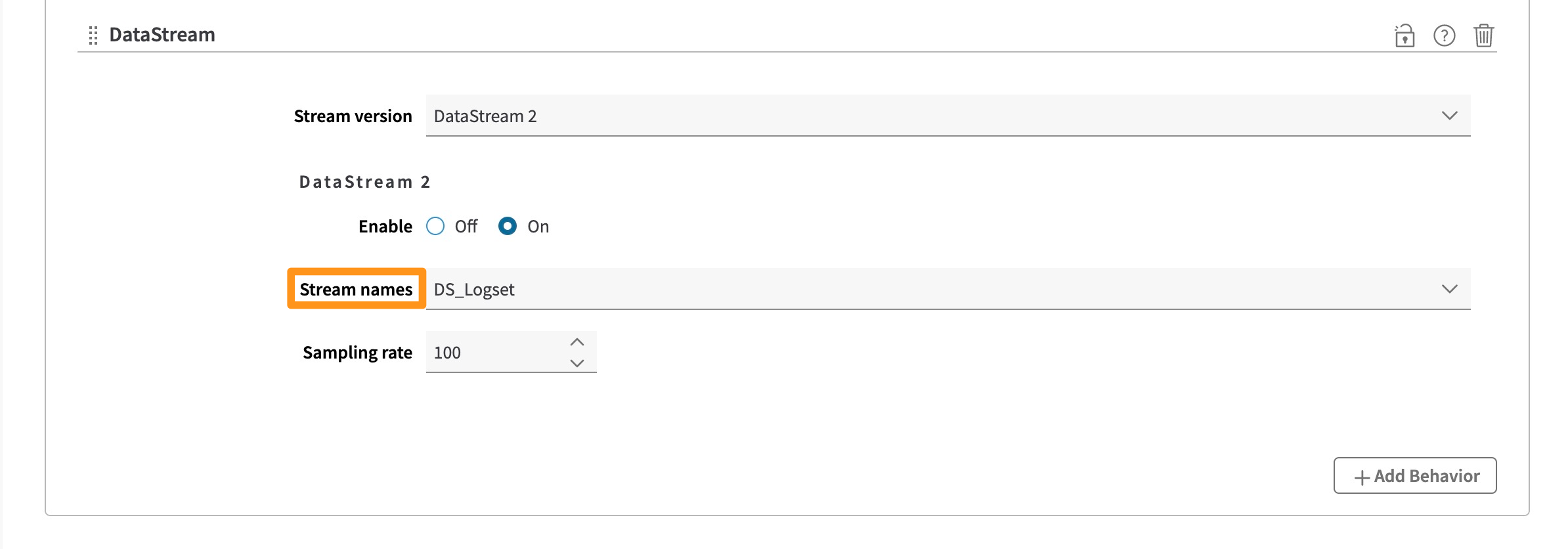Viewport: 1568px width, 549px height.
Task: Click the Stream version label
Action: 353,116
